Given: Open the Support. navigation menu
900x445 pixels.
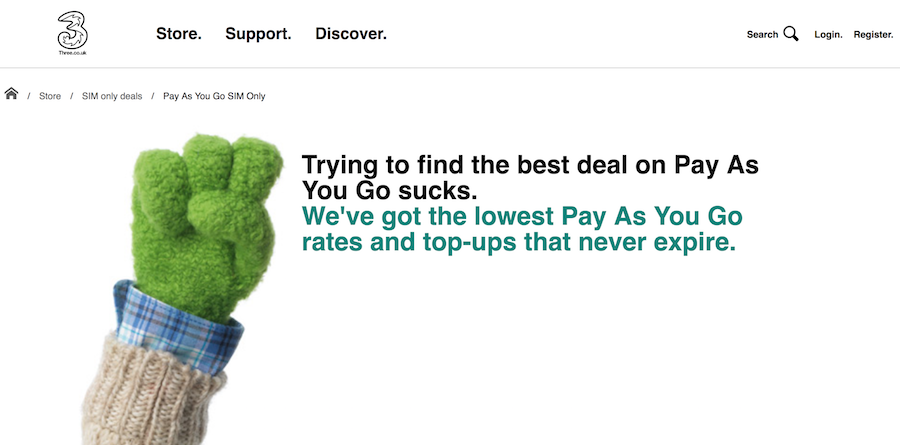Looking at the screenshot, I should tap(258, 34).
